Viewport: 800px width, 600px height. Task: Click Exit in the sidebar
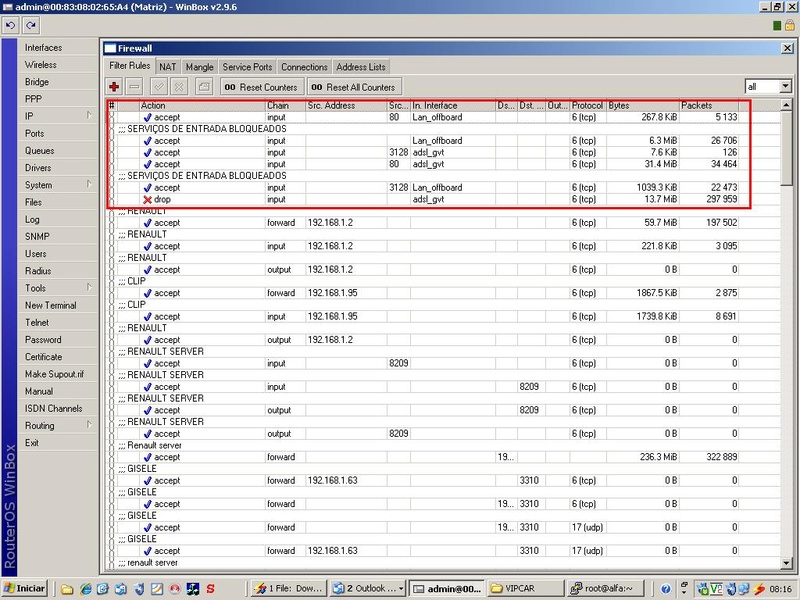(57, 442)
